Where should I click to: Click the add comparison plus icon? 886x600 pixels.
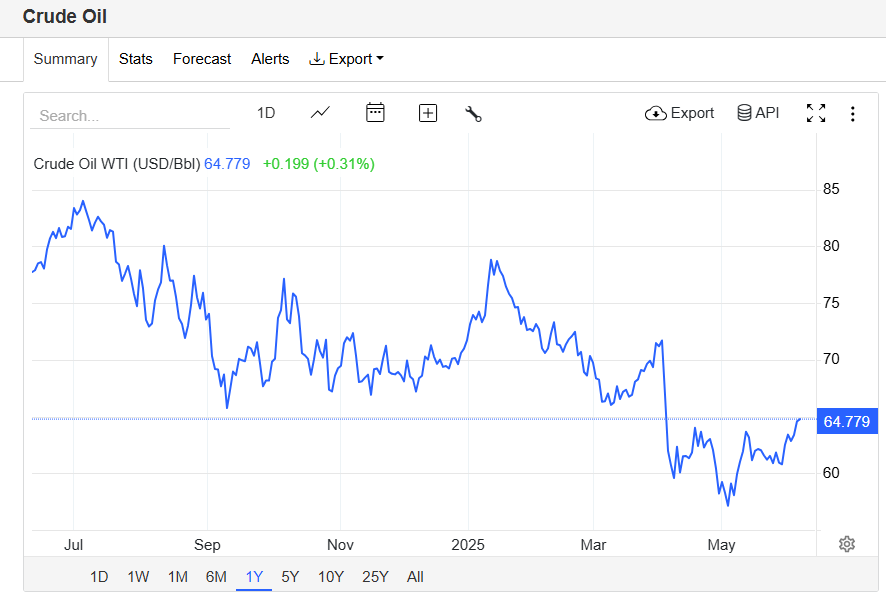click(x=428, y=114)
